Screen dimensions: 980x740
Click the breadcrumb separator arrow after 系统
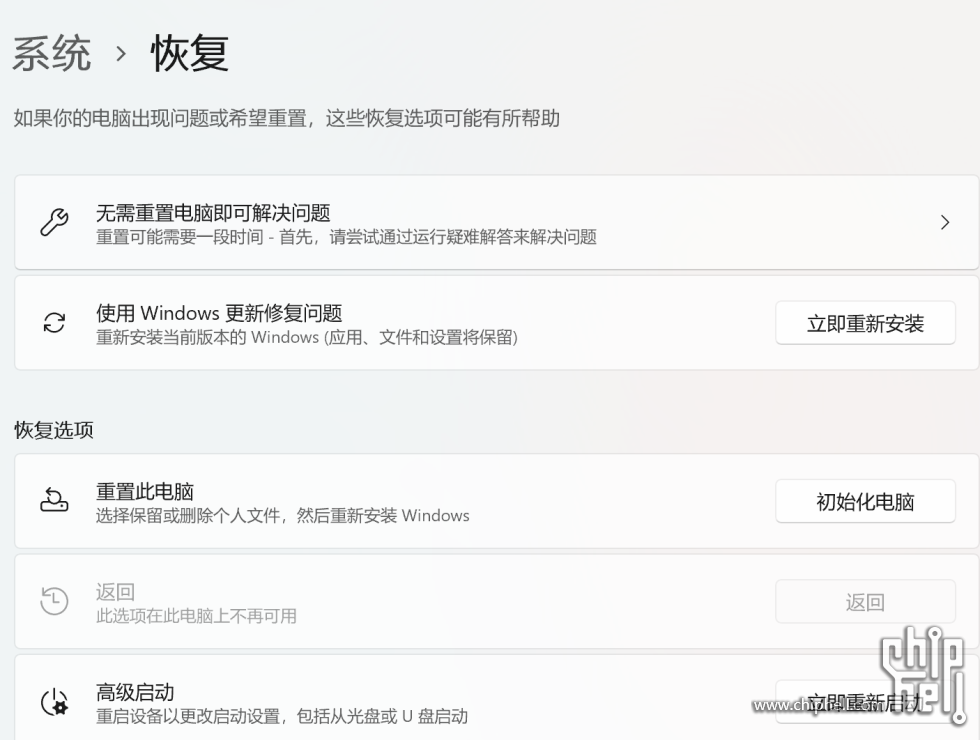coord(121,54)
